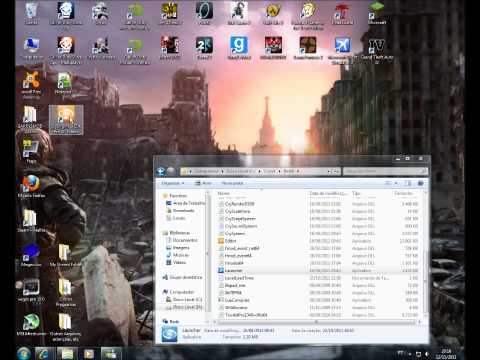
Task: Open the Computador desktop icon
Action: (31, 48)
